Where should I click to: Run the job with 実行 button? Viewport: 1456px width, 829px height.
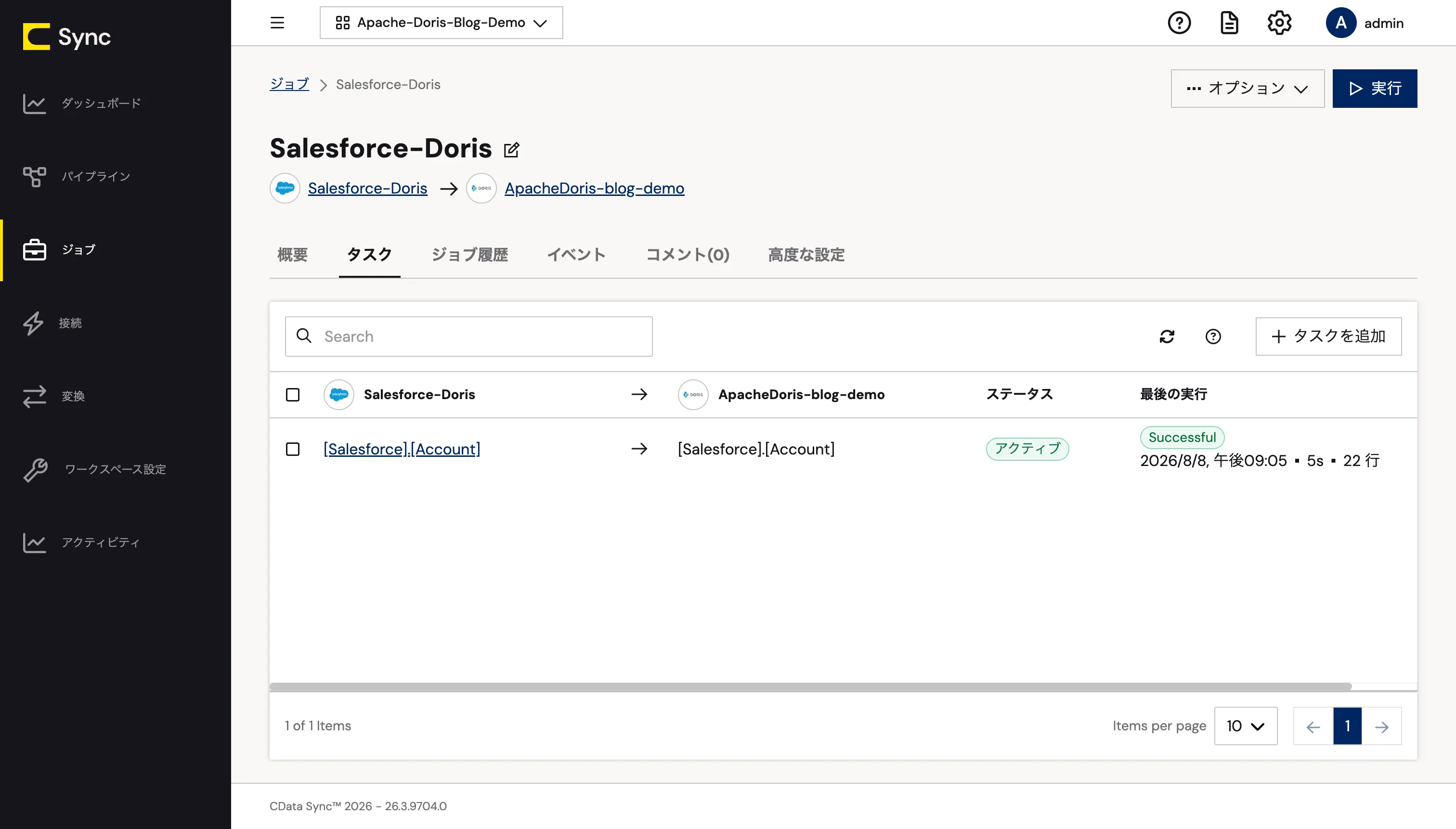coord(1375,88)
